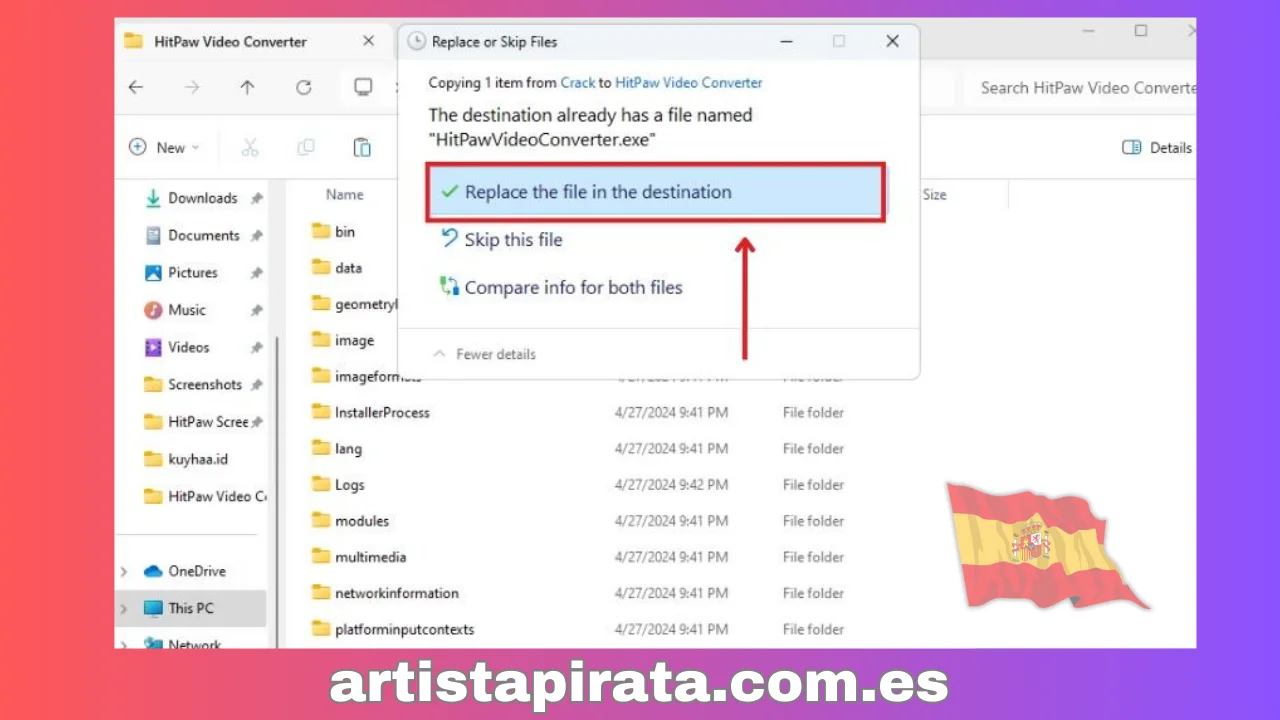The height and width of the screenshot is (720, 1280).
Task: Click the Copy toolbar icon
Action: [x=306, y=147]
